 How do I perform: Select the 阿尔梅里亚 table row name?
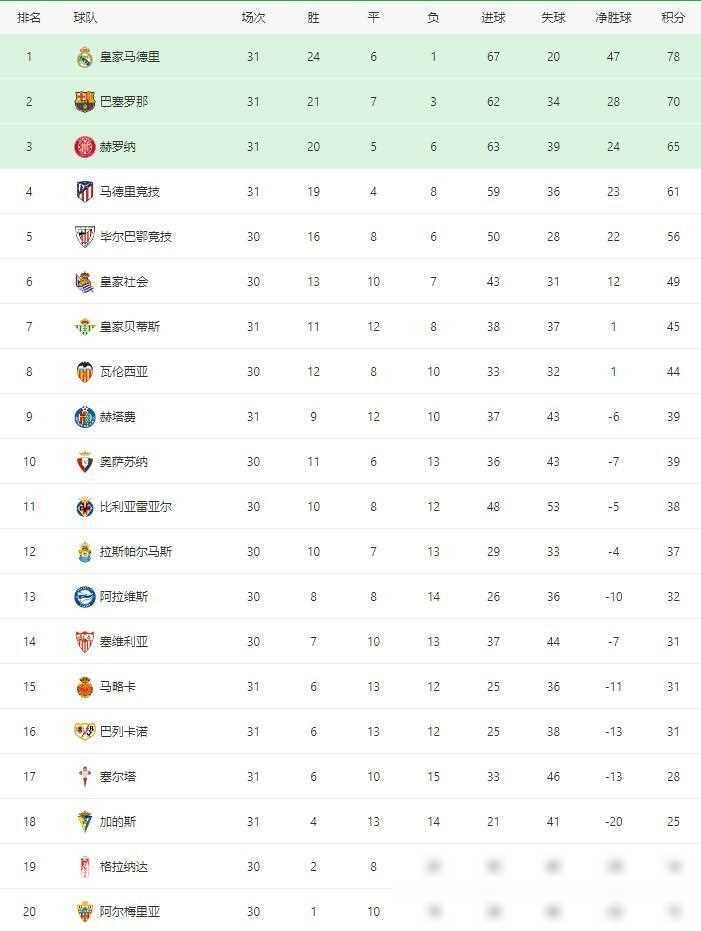pyautogui.click(x=130, y=912)
